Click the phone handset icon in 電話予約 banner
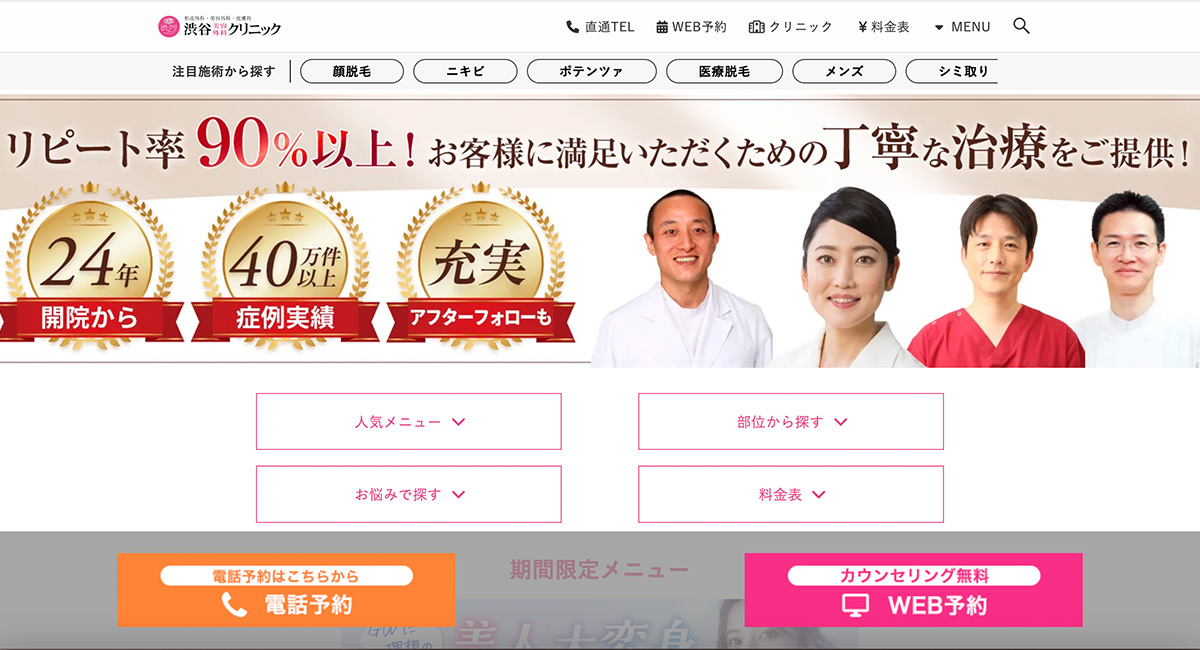The image size is (1200, 650). pos(234,604)
